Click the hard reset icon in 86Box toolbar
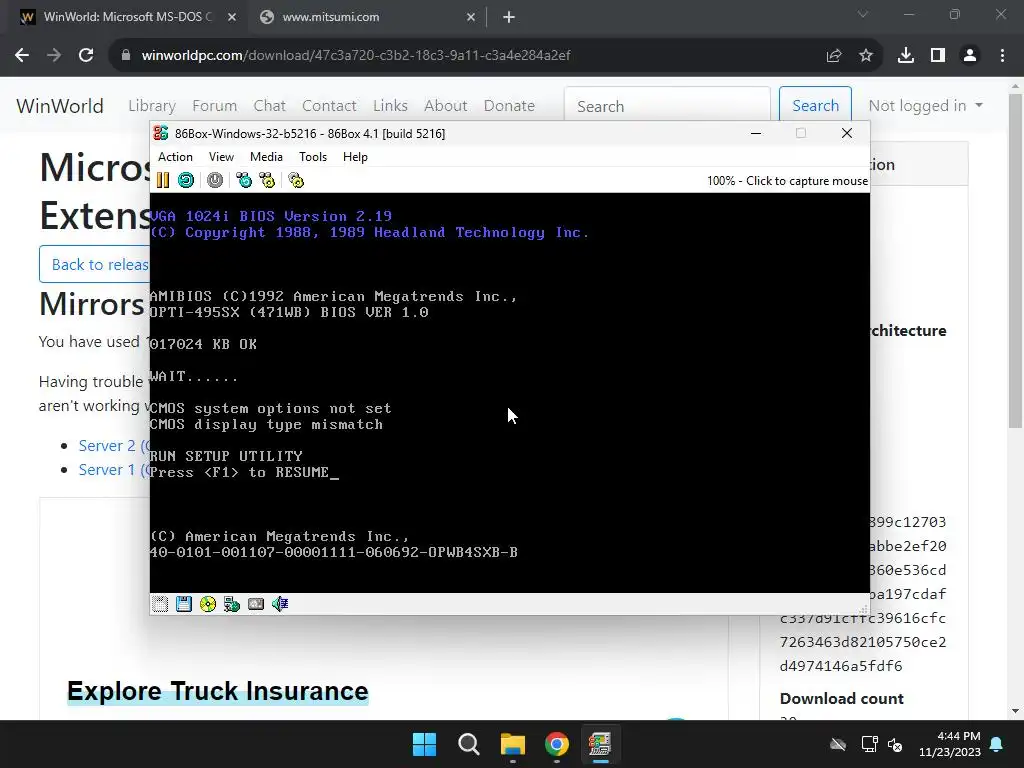Screen dimensions: 1024x768 (186, 180)
